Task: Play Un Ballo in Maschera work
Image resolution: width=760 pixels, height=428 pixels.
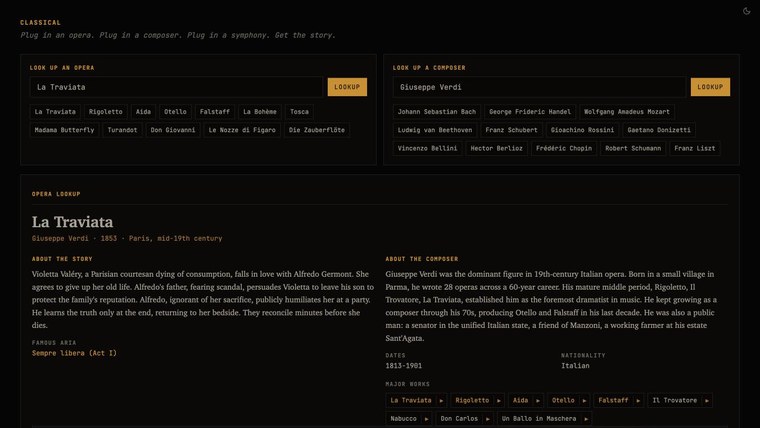Action: pyautogui.click(x=586, y=419)
